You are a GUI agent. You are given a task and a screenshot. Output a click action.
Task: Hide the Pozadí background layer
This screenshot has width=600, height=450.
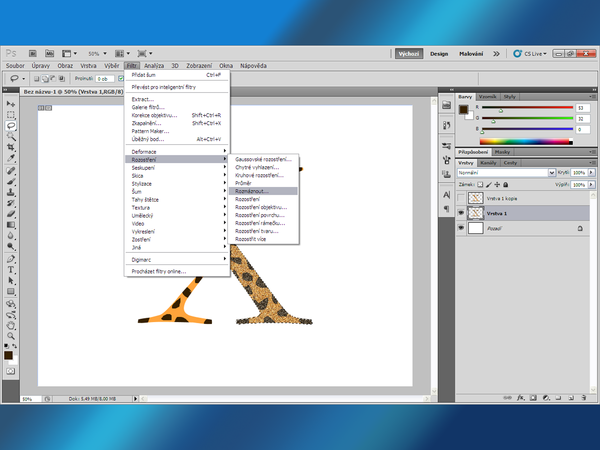point(461,229)
